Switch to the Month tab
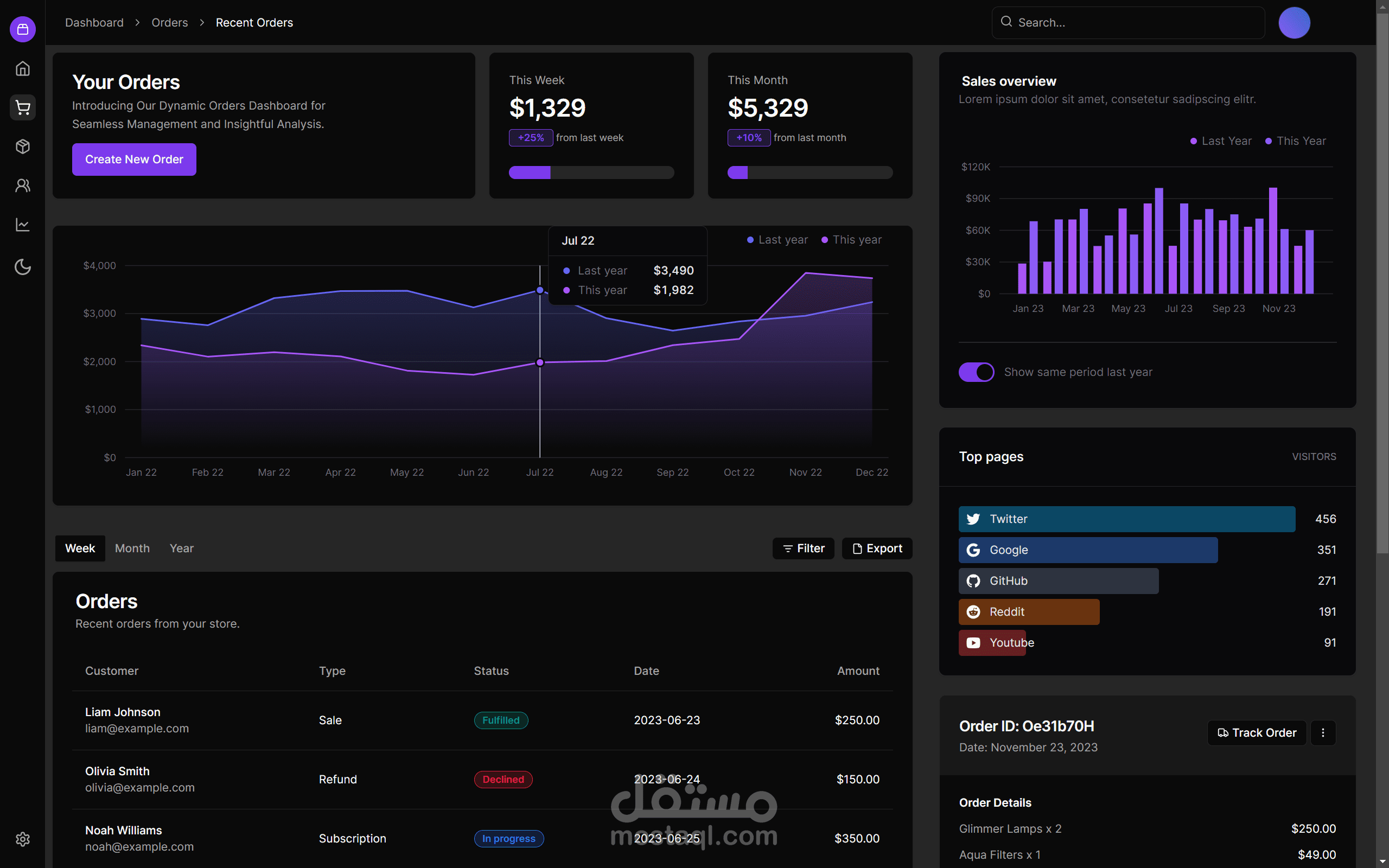Screen dimensions: 1389x868 [x=132, y=548]
